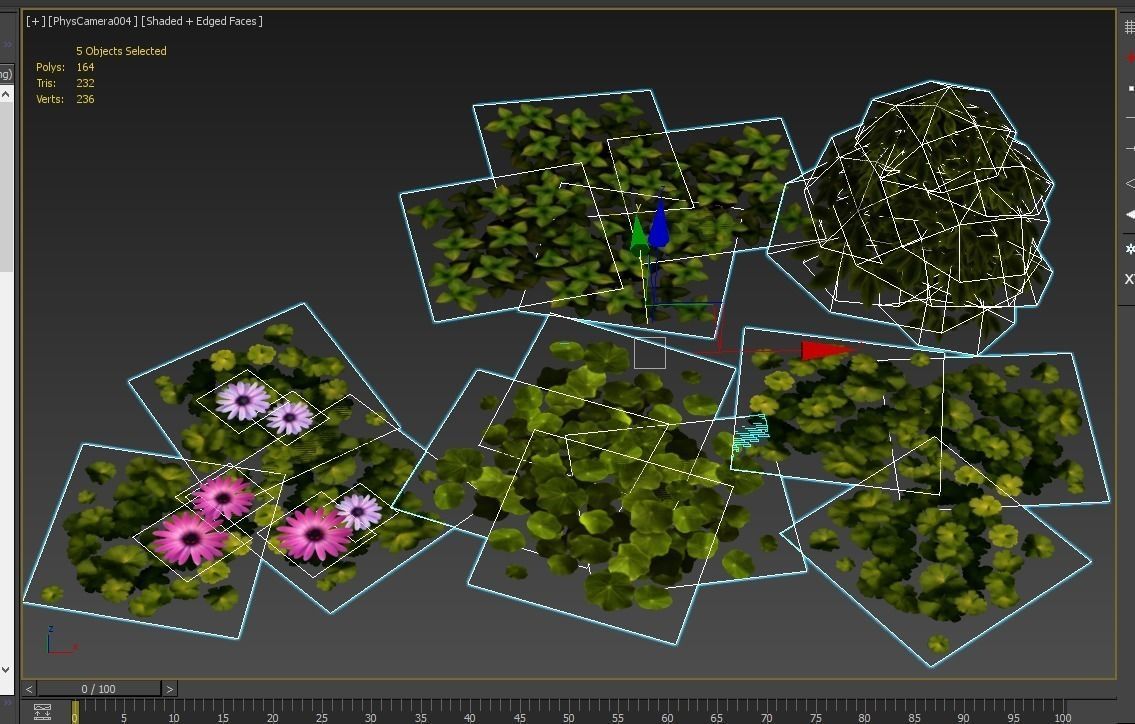Click the "Polys: 164" statistic
Viewport: 1135px width, 724px height.
[65, 67]
